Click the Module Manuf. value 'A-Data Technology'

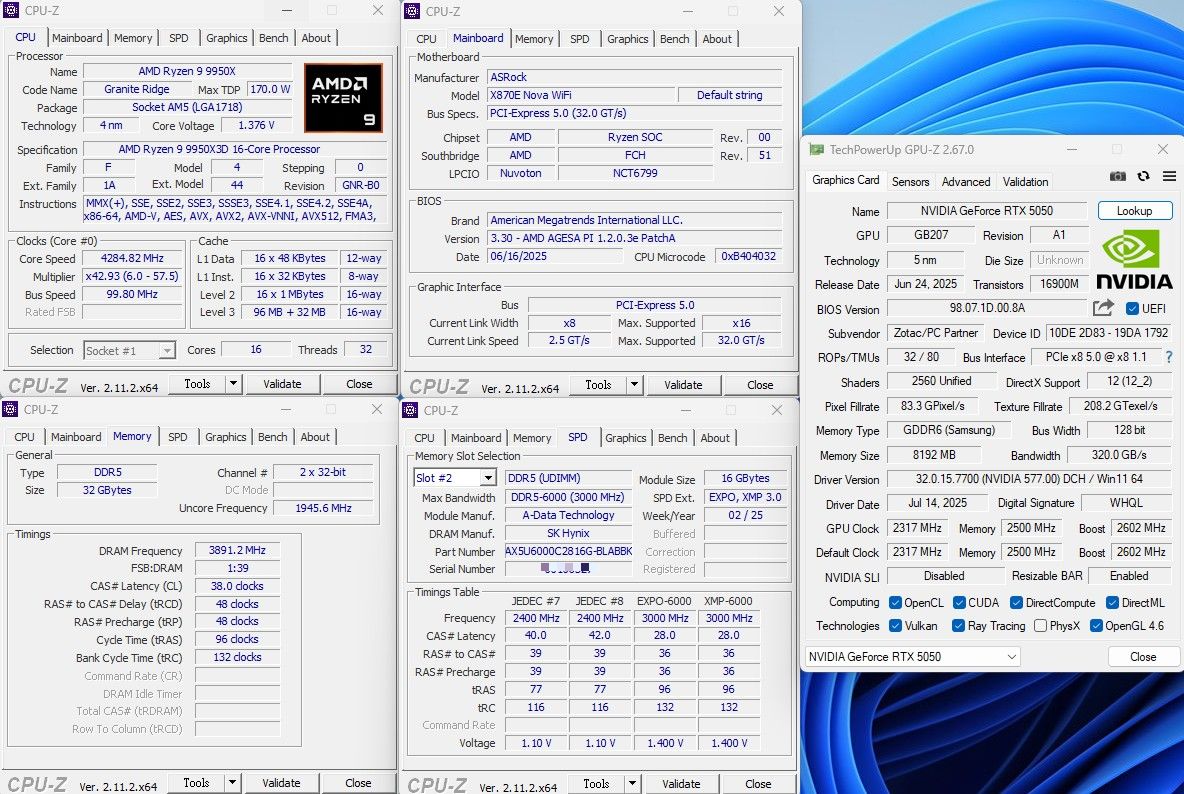pos(569,515)
